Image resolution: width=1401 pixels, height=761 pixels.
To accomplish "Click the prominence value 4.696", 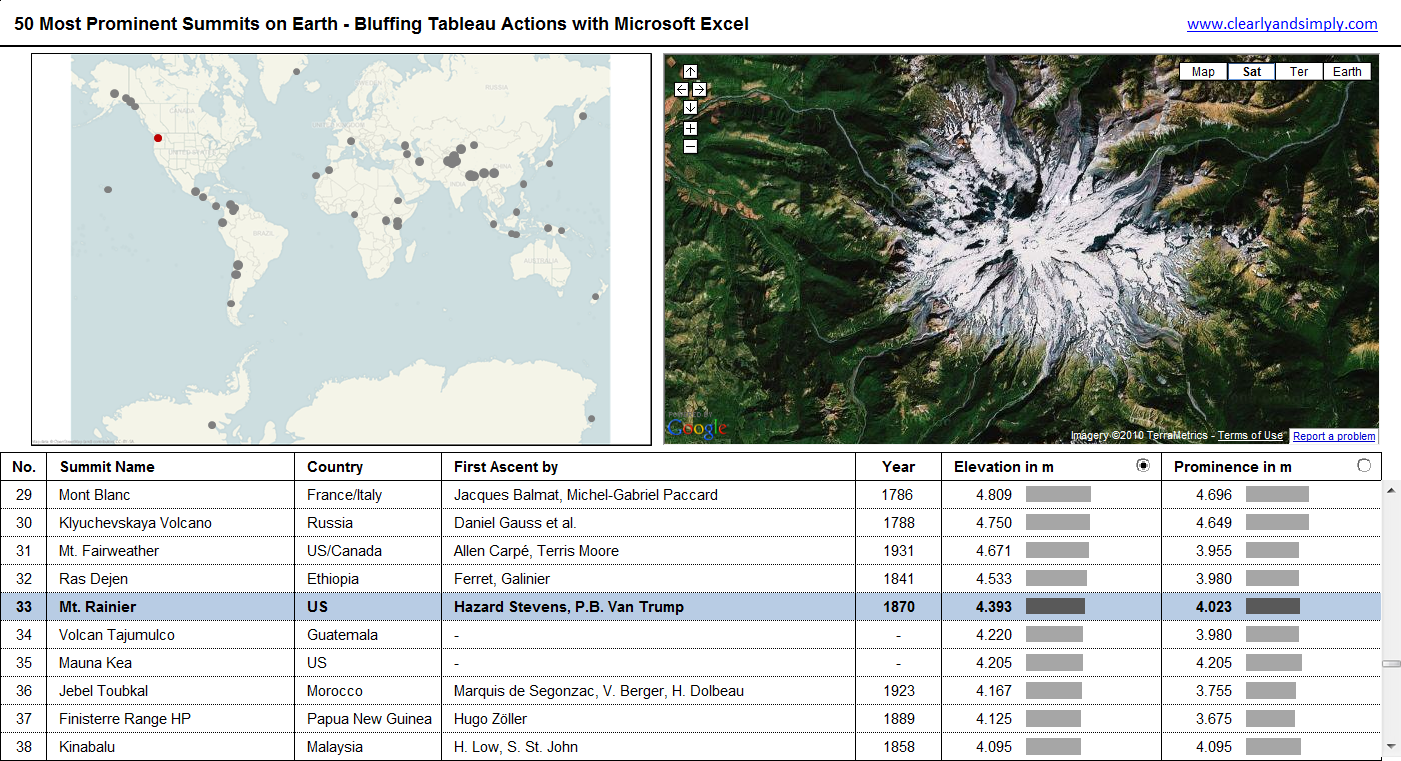I will pos(1214,495).
